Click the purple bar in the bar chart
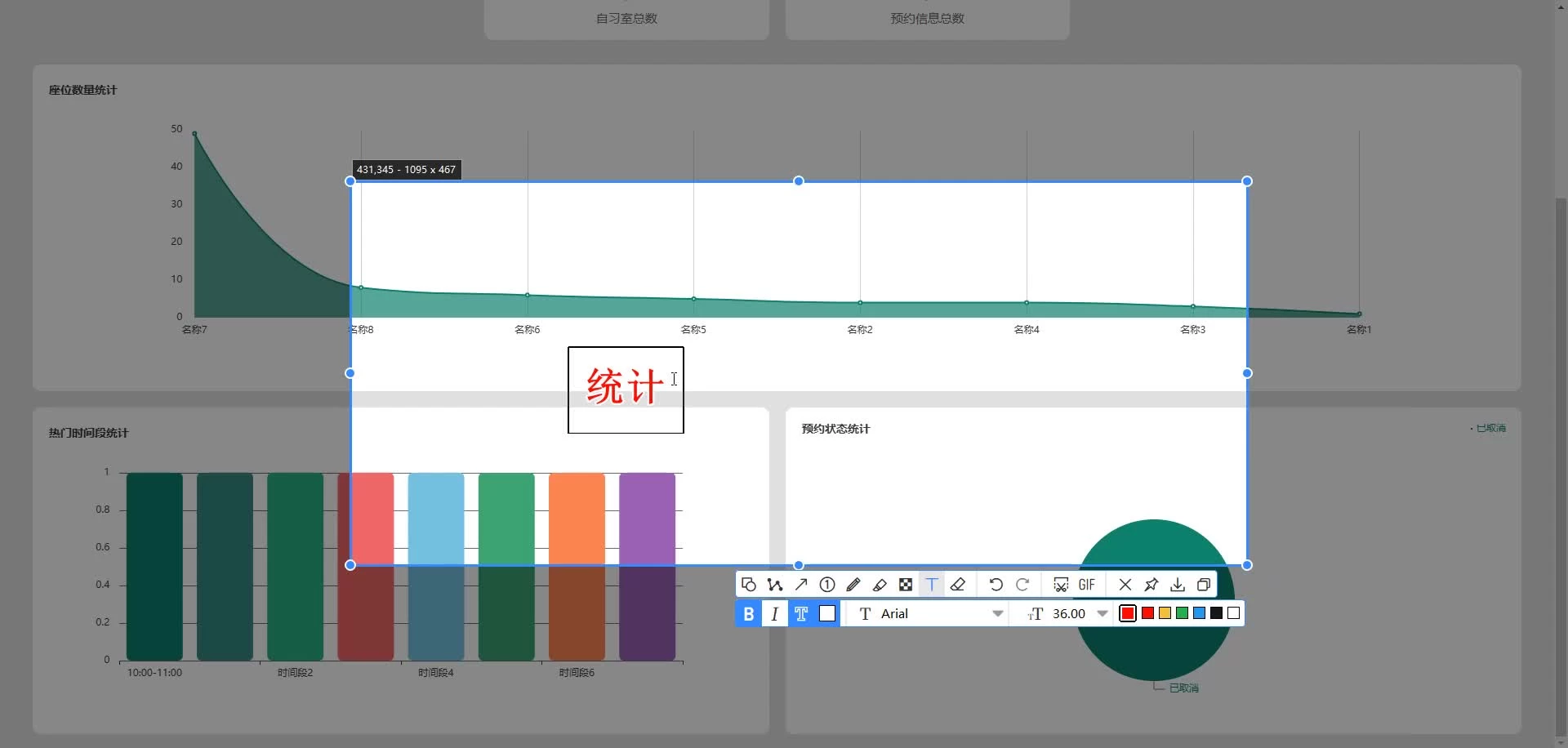 (x=647, y=566)
